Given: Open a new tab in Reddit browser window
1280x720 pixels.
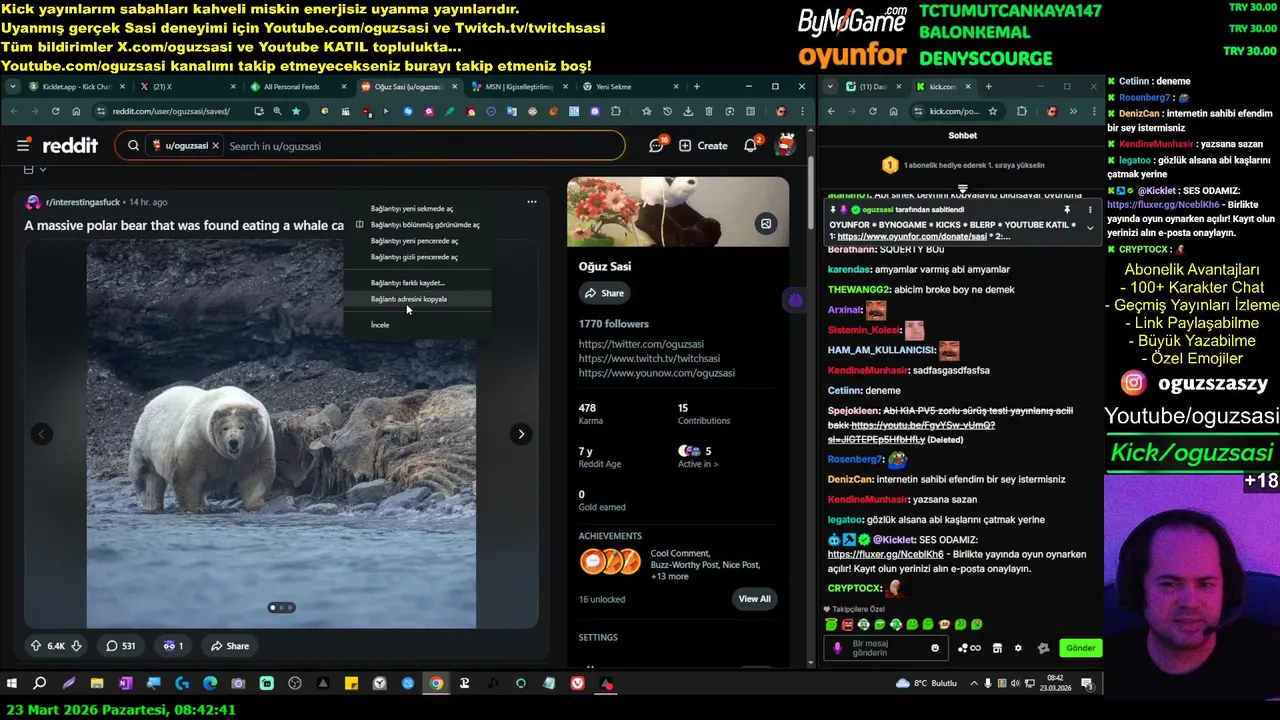Looking at the screenshot, I should click(x=697, y=87).
